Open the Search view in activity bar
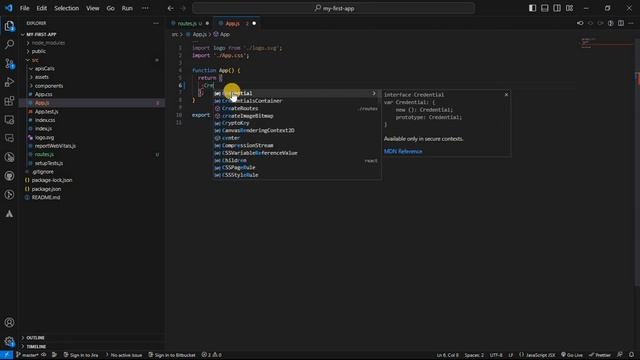This screenshot has width=640, height=360. 9,44
